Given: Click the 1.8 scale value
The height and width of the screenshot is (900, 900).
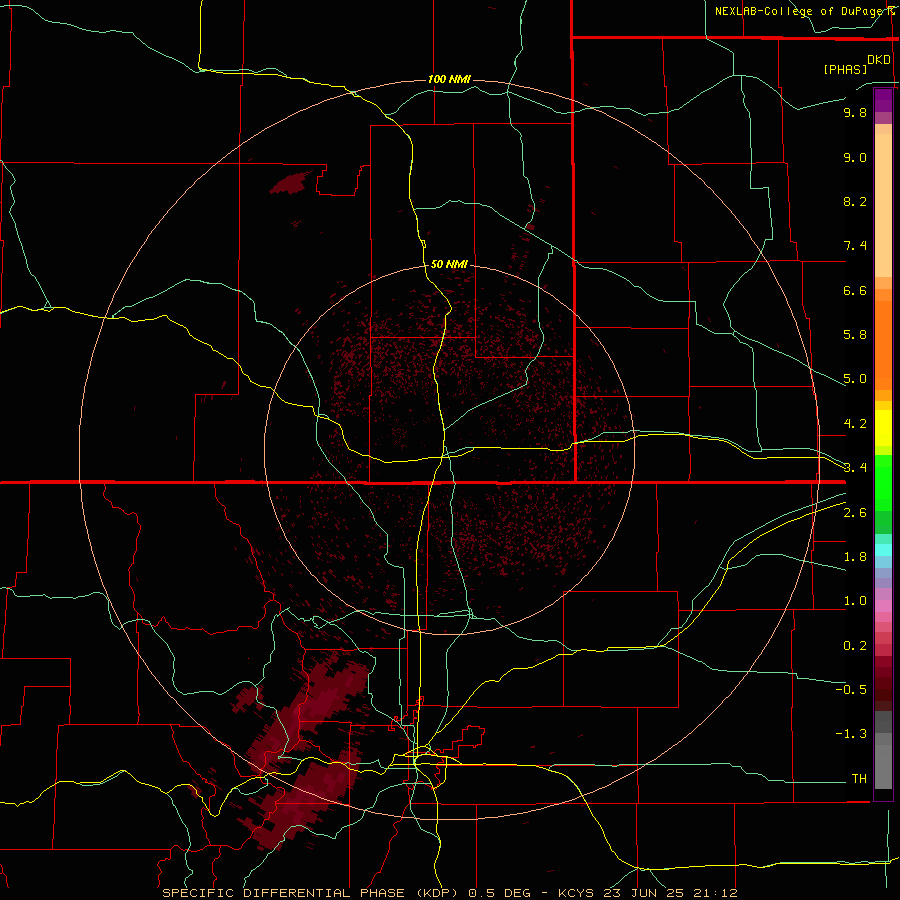Looking at the screenshot, I should pos(855,557).
